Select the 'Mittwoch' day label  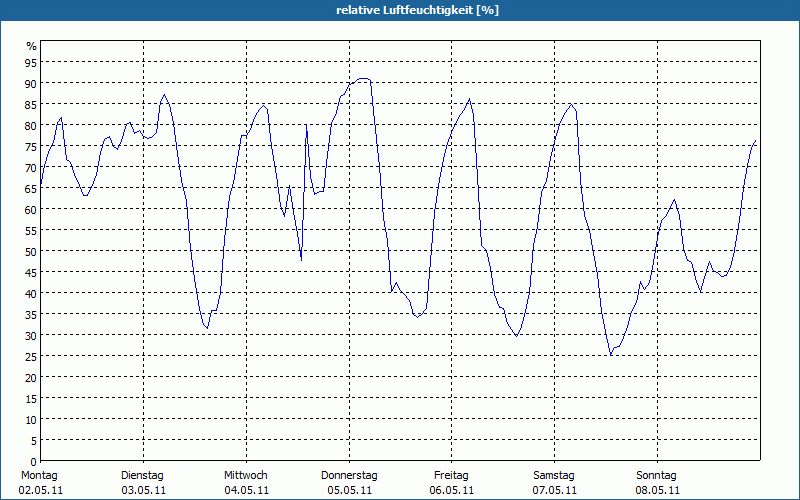point(246,476)
